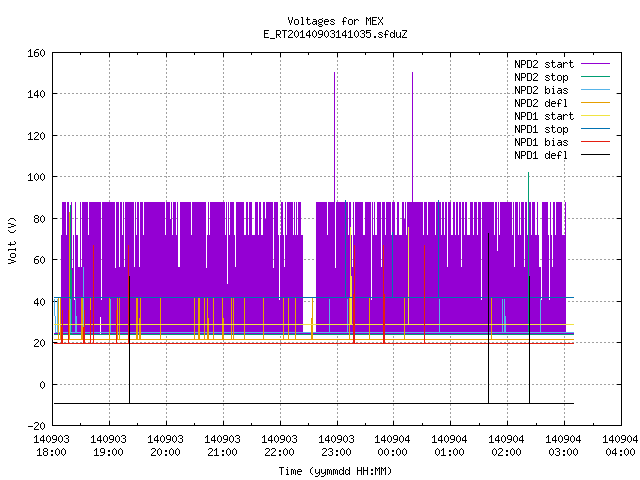Click the red line sample beside NPD1 bias

(x=595, y=142)
